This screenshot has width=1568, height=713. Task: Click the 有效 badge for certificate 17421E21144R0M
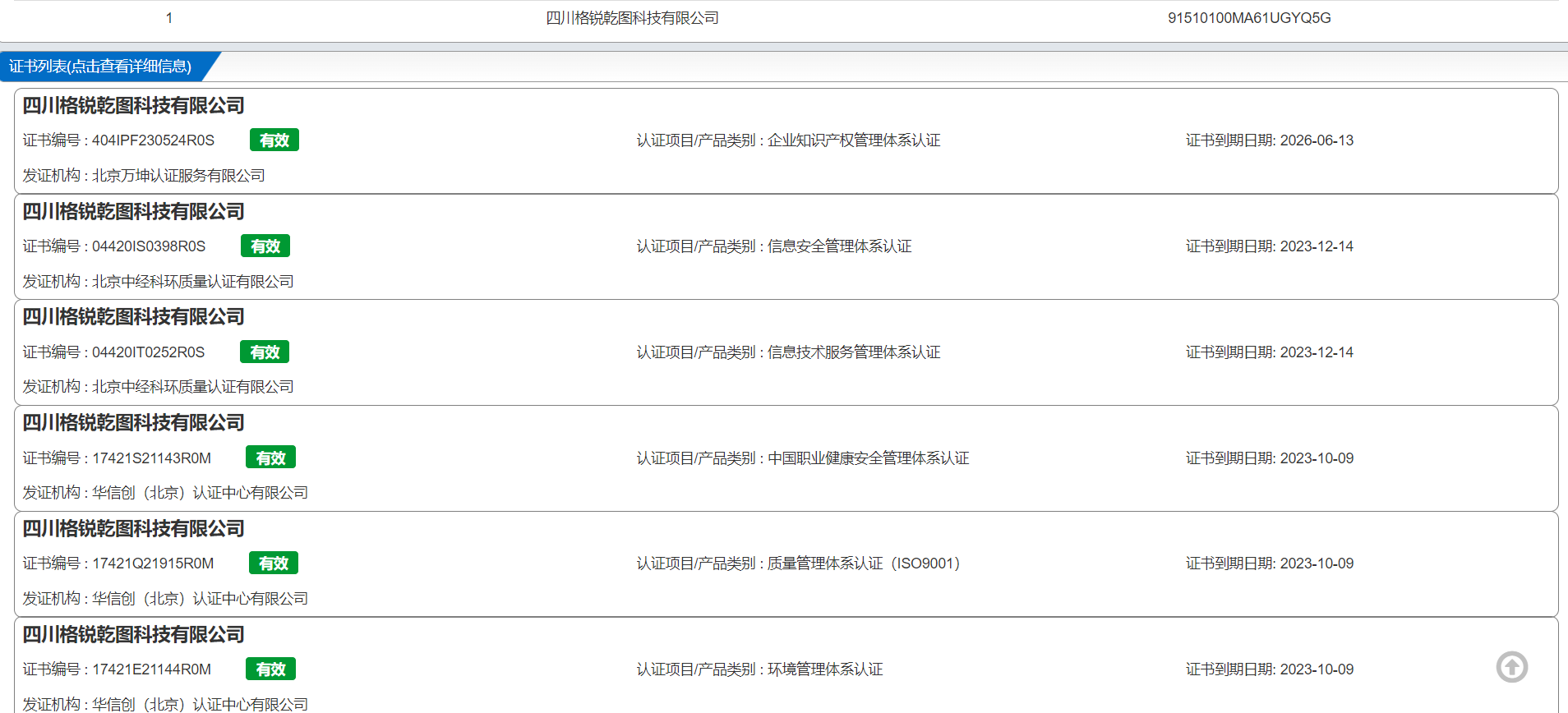(271, 669)
